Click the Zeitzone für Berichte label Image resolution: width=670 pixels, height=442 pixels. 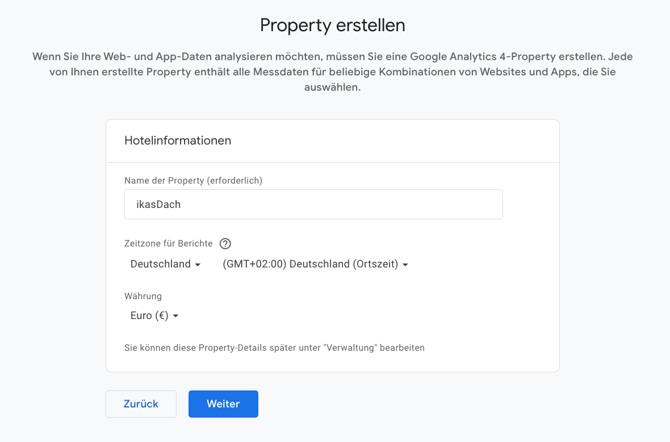(168, 244)
